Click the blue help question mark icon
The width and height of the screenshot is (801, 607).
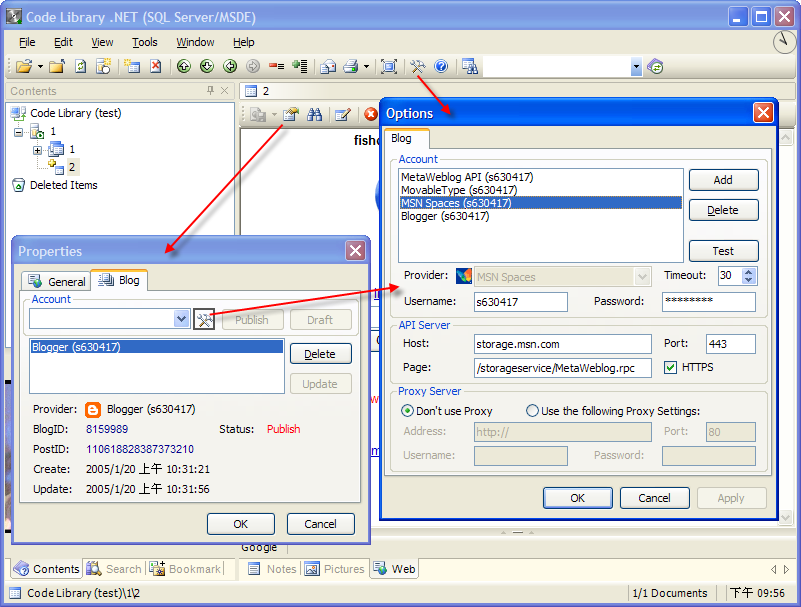pyautogui.click(x=441, y=66)
